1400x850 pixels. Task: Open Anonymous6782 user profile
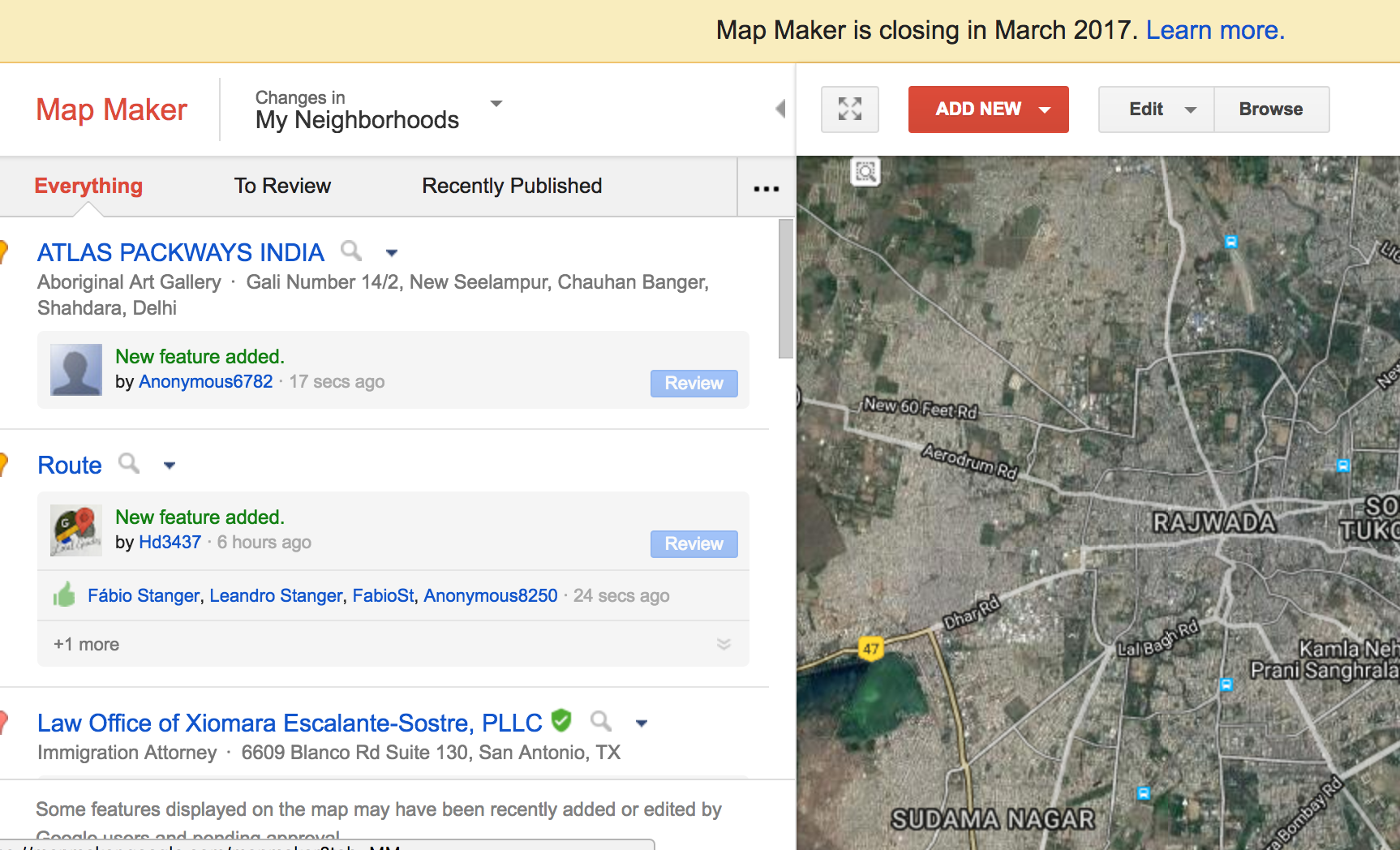point(206,381)
